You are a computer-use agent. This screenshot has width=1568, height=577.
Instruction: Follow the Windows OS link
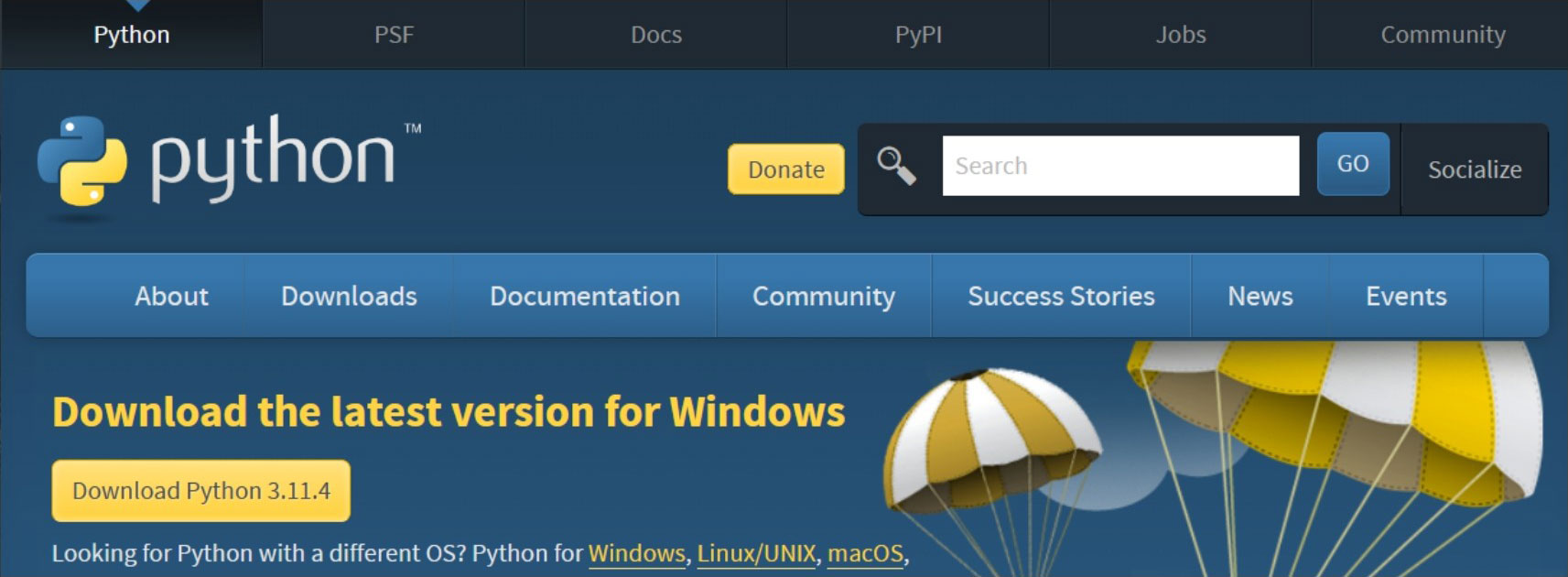click(x=636, y=553)
